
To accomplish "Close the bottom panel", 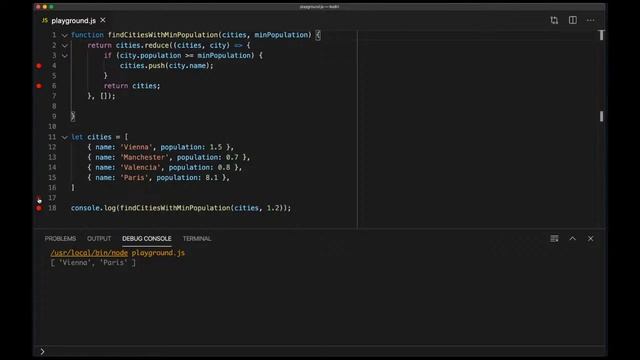I will coord(591,238).
